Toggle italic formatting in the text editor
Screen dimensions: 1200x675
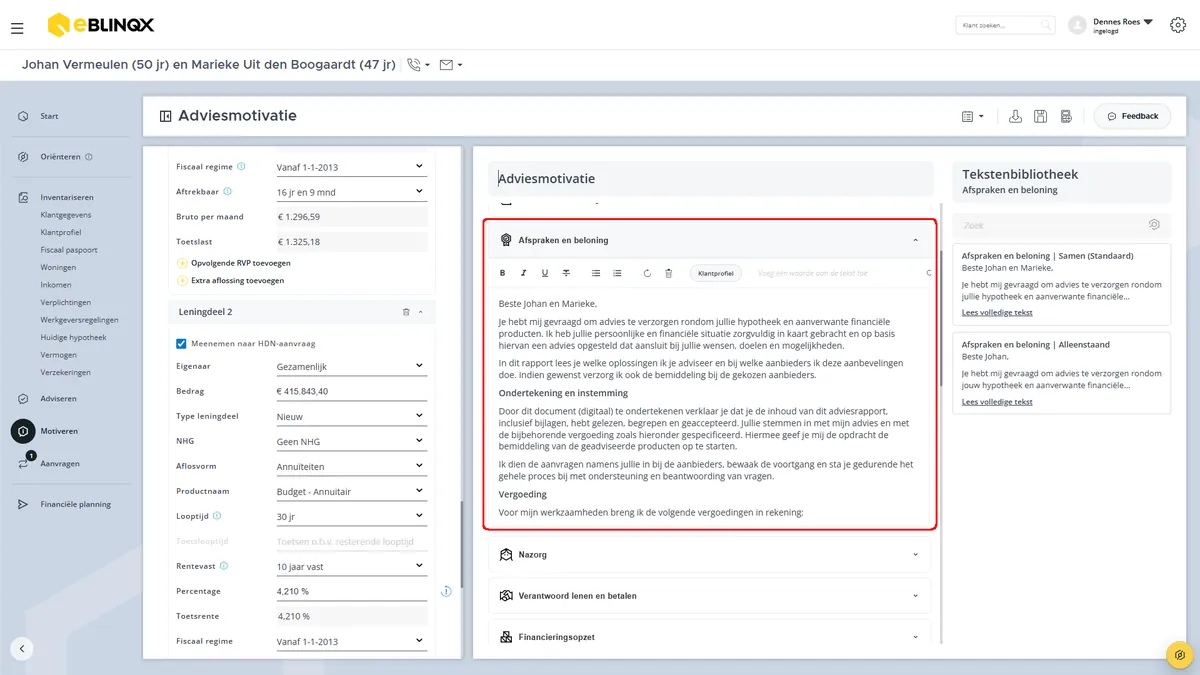tap(523, 273)
